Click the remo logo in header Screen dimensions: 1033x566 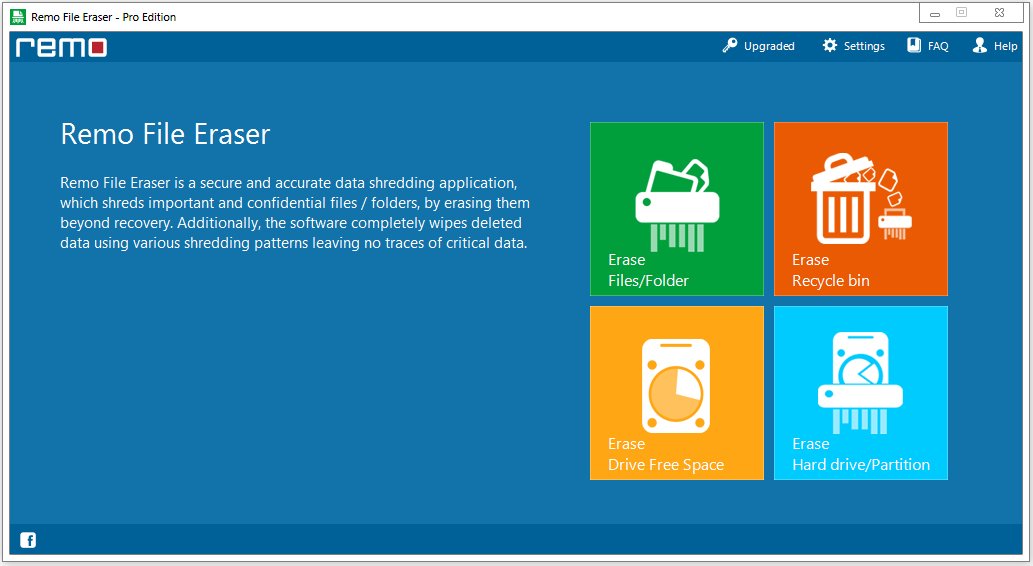[62, 47]
